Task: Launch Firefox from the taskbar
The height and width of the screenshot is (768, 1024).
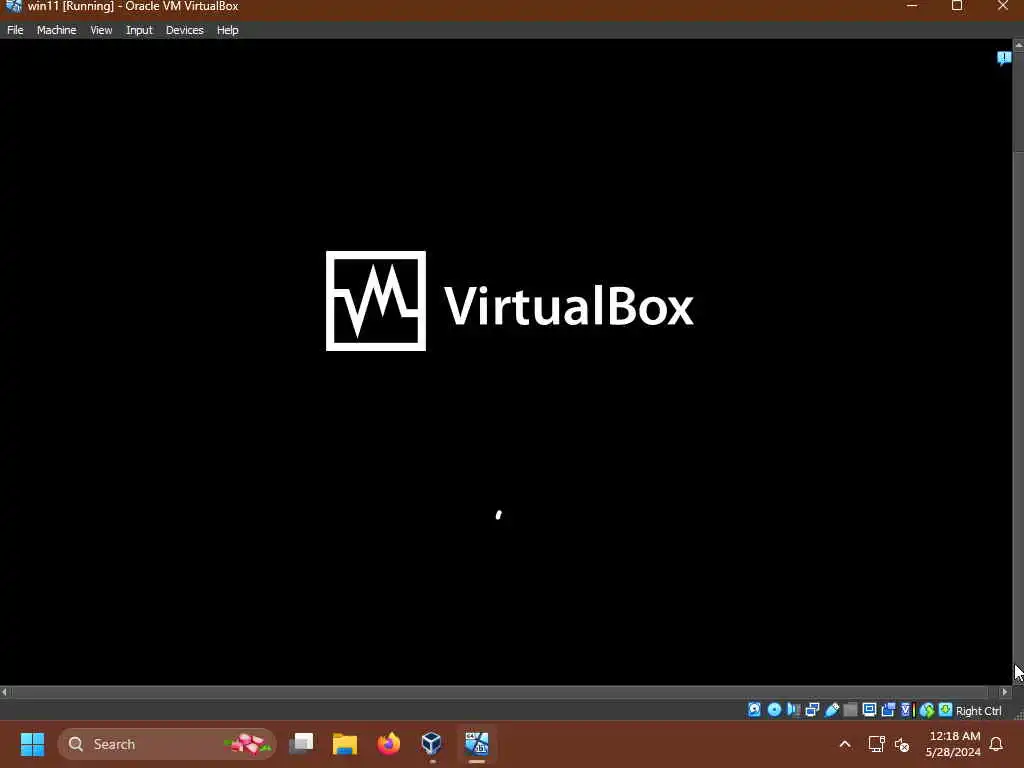Action: tap(389, 744)
